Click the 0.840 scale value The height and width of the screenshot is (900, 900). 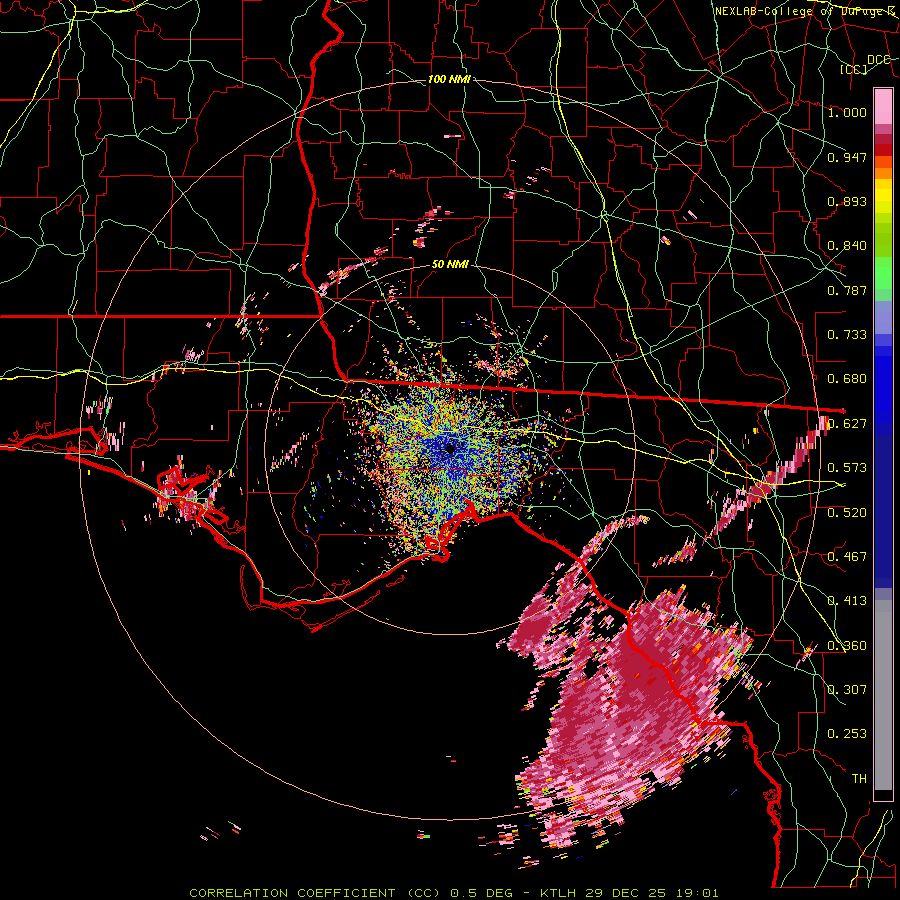(847, 246)
